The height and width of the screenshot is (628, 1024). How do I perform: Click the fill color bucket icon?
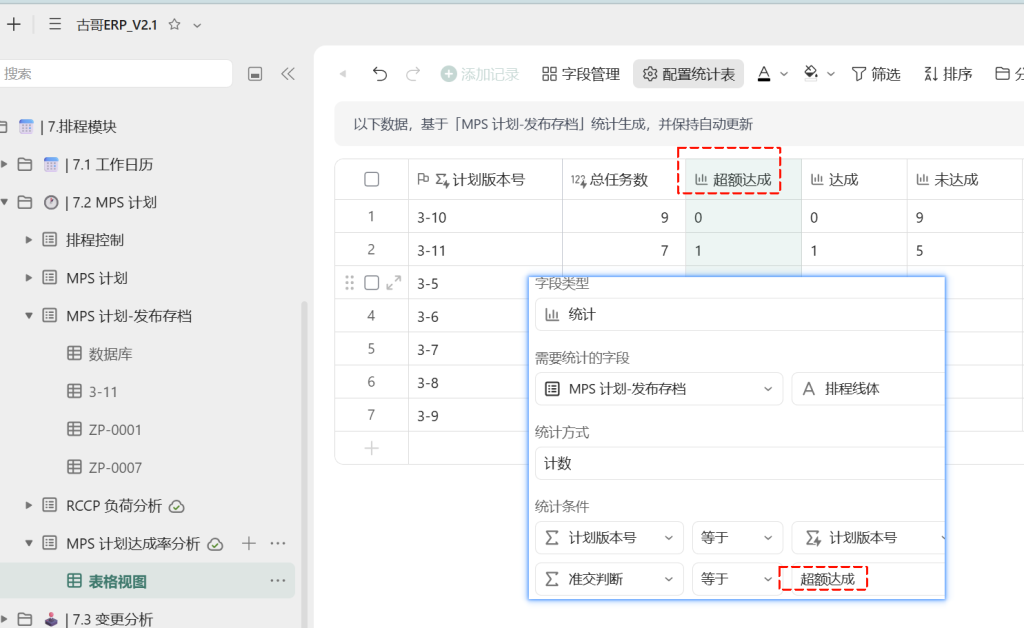[810, 73]
